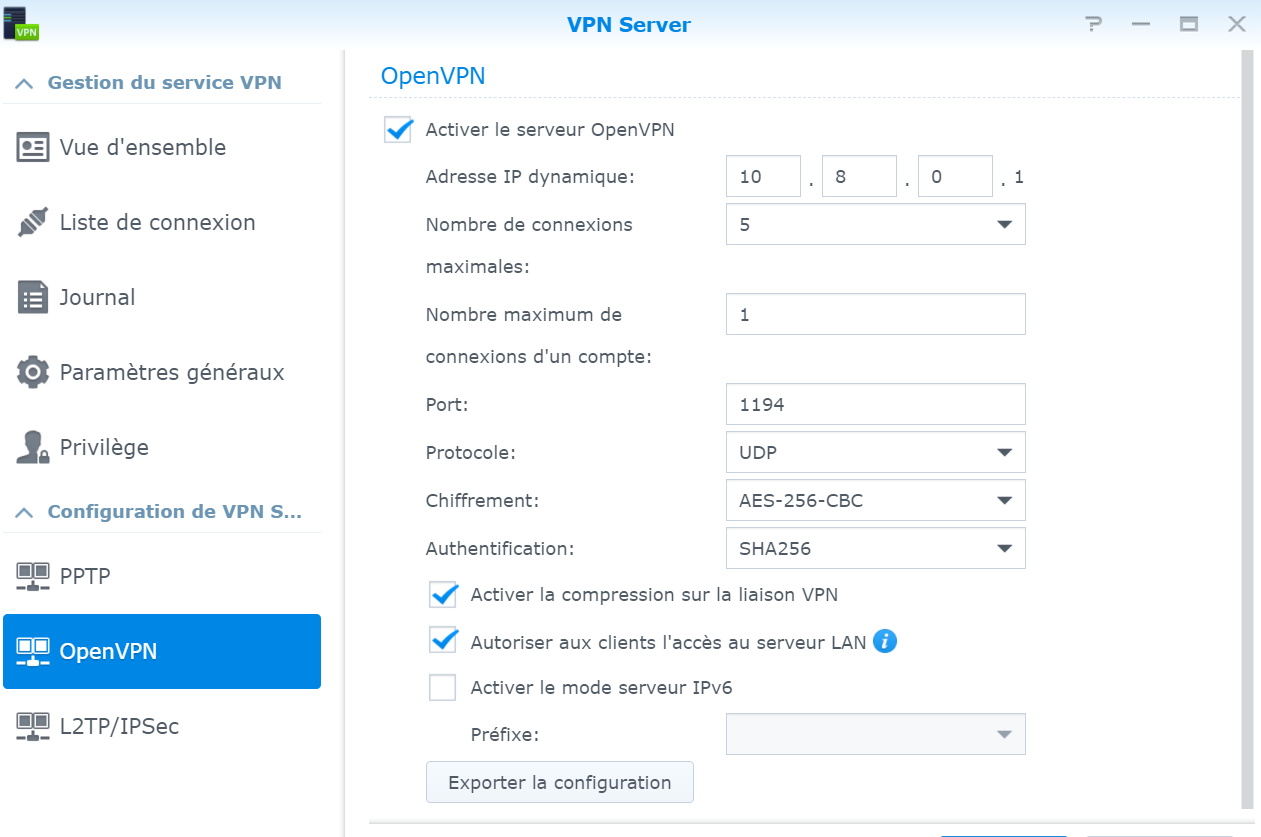Click the Journal log icon
The height and width of the screenshot is (837, 1261).
pos(33,297)
